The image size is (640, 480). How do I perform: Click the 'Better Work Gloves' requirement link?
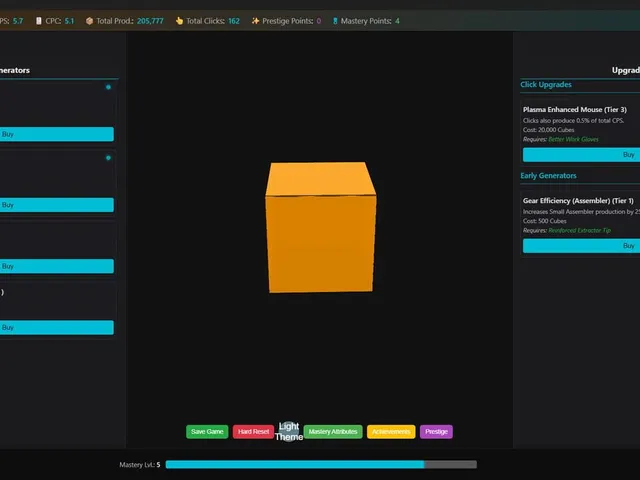[573, 139]
